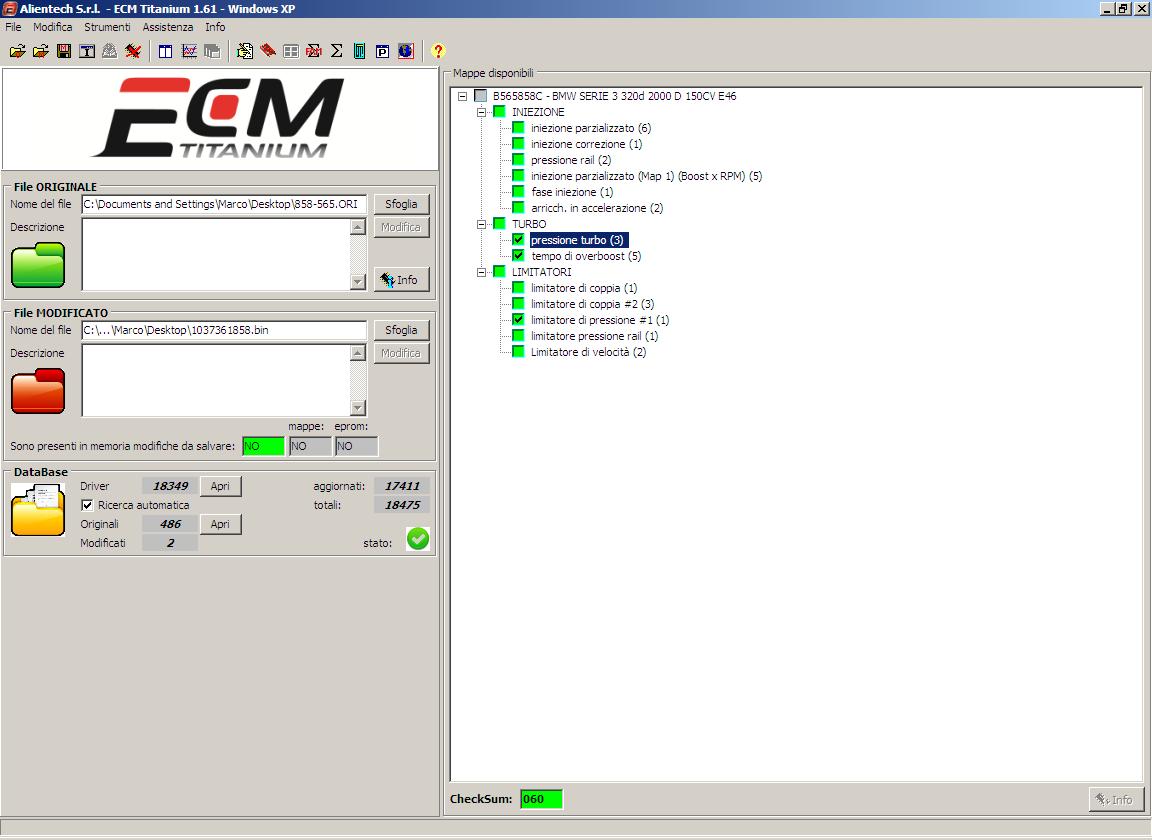This screenshot has width=1152, height=840.
Task: Click the original file name path field
Action: (x=224, y=204)
